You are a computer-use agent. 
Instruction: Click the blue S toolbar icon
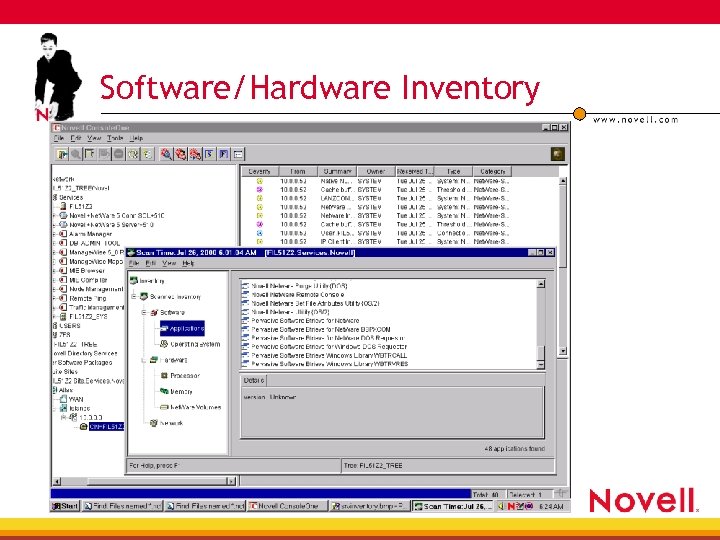point(209,154)
